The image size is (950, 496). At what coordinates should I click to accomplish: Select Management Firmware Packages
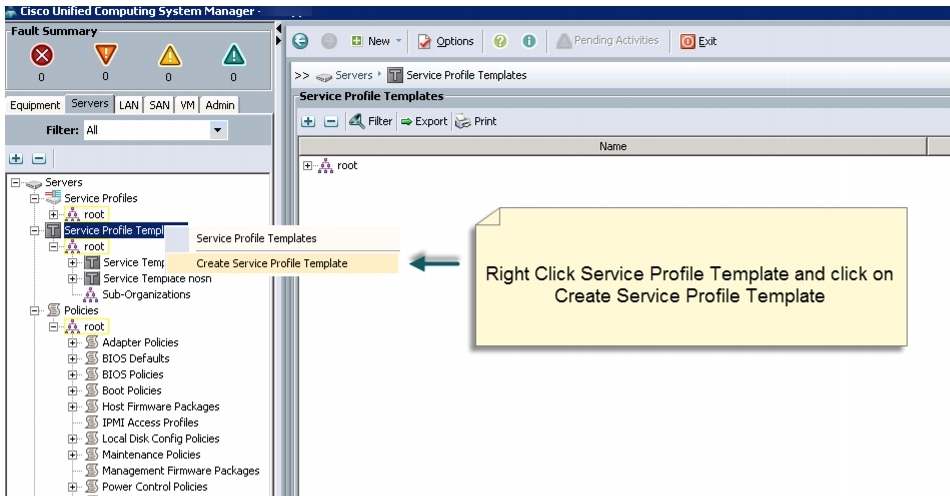pos(181,471)
